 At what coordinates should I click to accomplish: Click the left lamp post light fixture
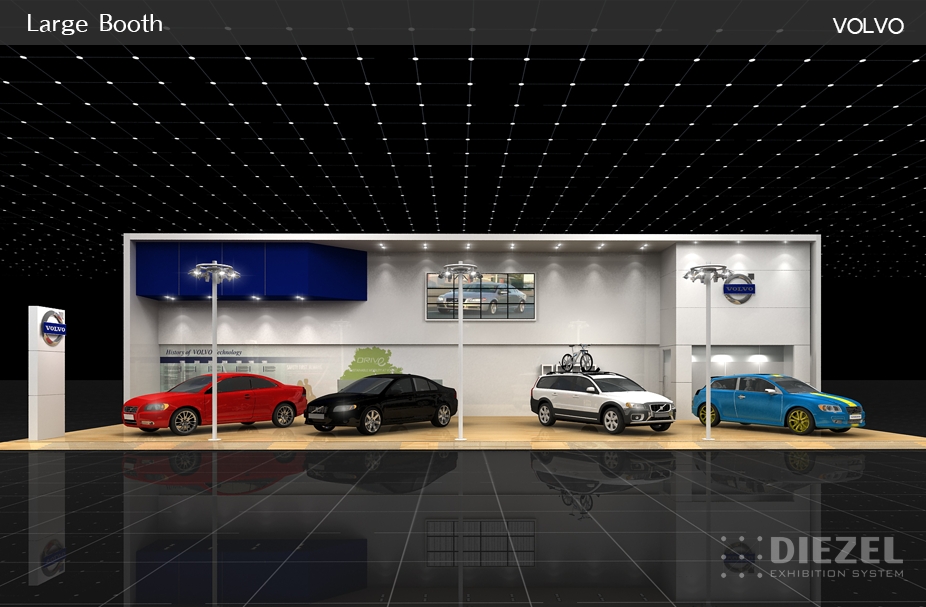[215, 271]
